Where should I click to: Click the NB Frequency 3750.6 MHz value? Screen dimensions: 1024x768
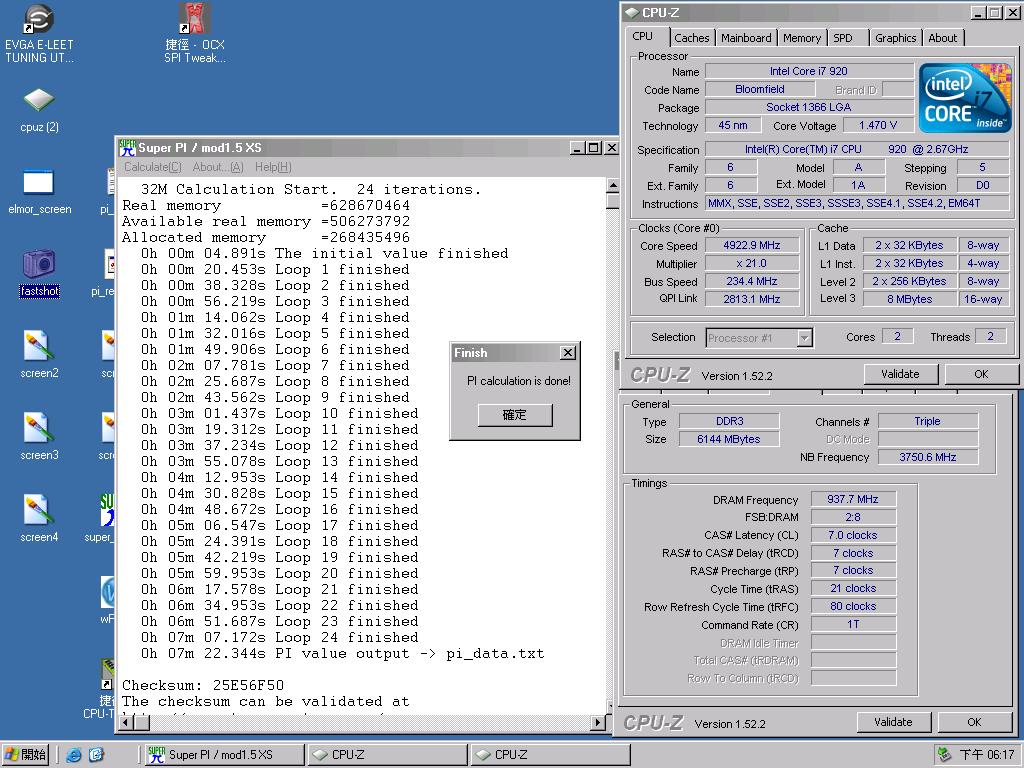point(928,457)
